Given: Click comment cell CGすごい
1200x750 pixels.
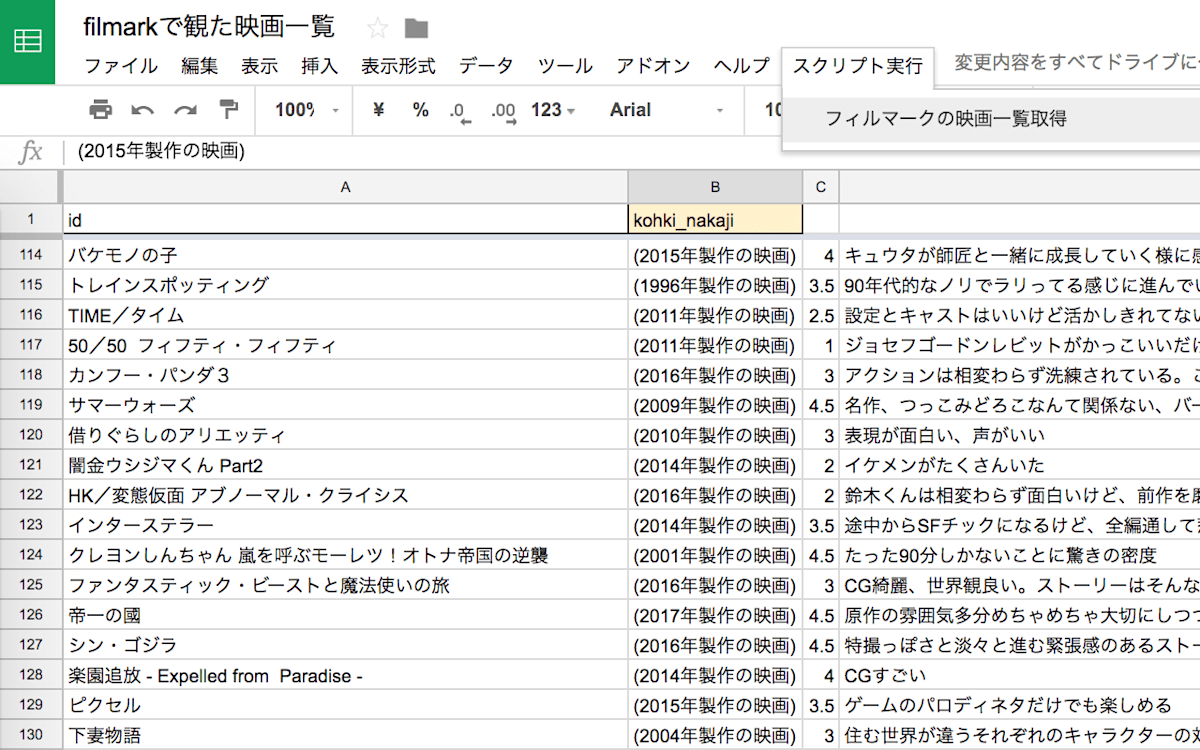Looking at the screenshot, I should (1020, 675).
